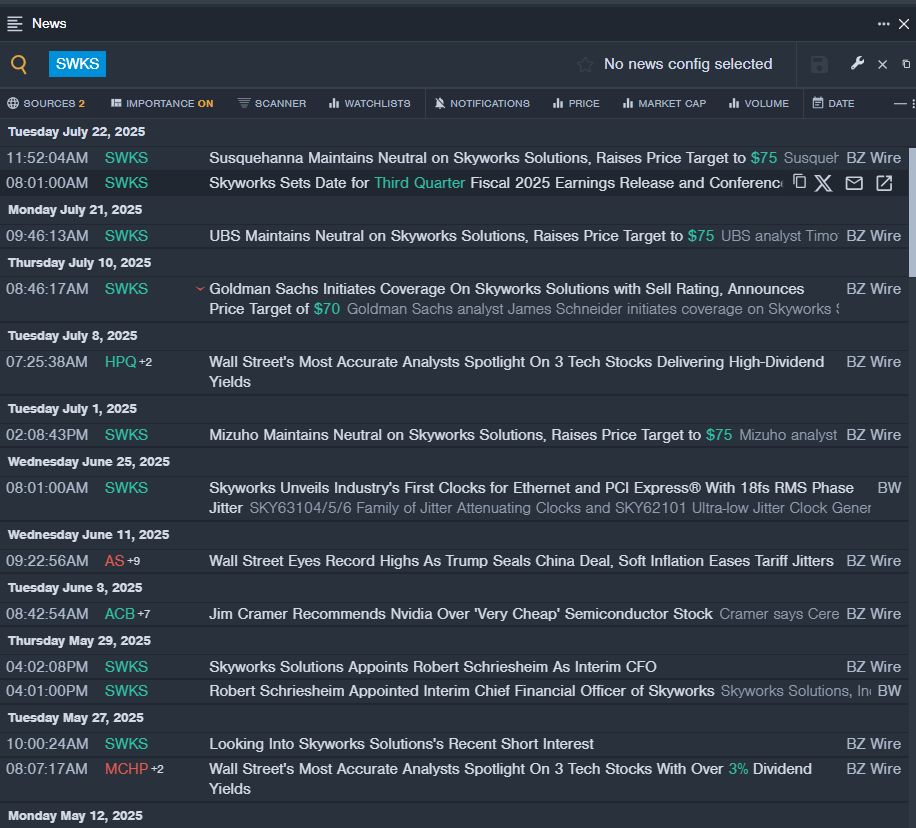916x828 pixels.
Task: Open the Date filter
Action: (834, 103)
